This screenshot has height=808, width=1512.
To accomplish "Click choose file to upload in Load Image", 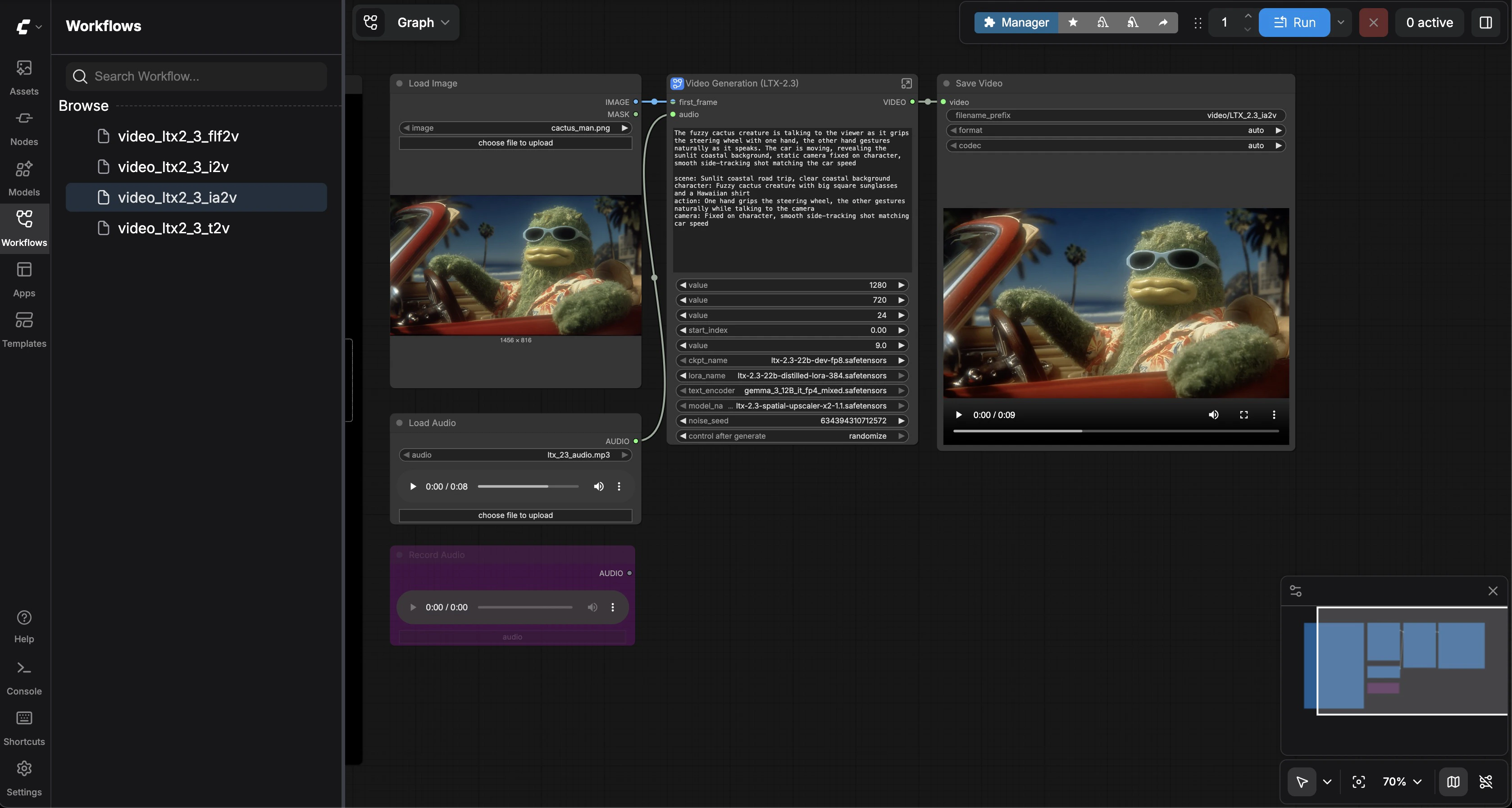I will pos(515,143).
